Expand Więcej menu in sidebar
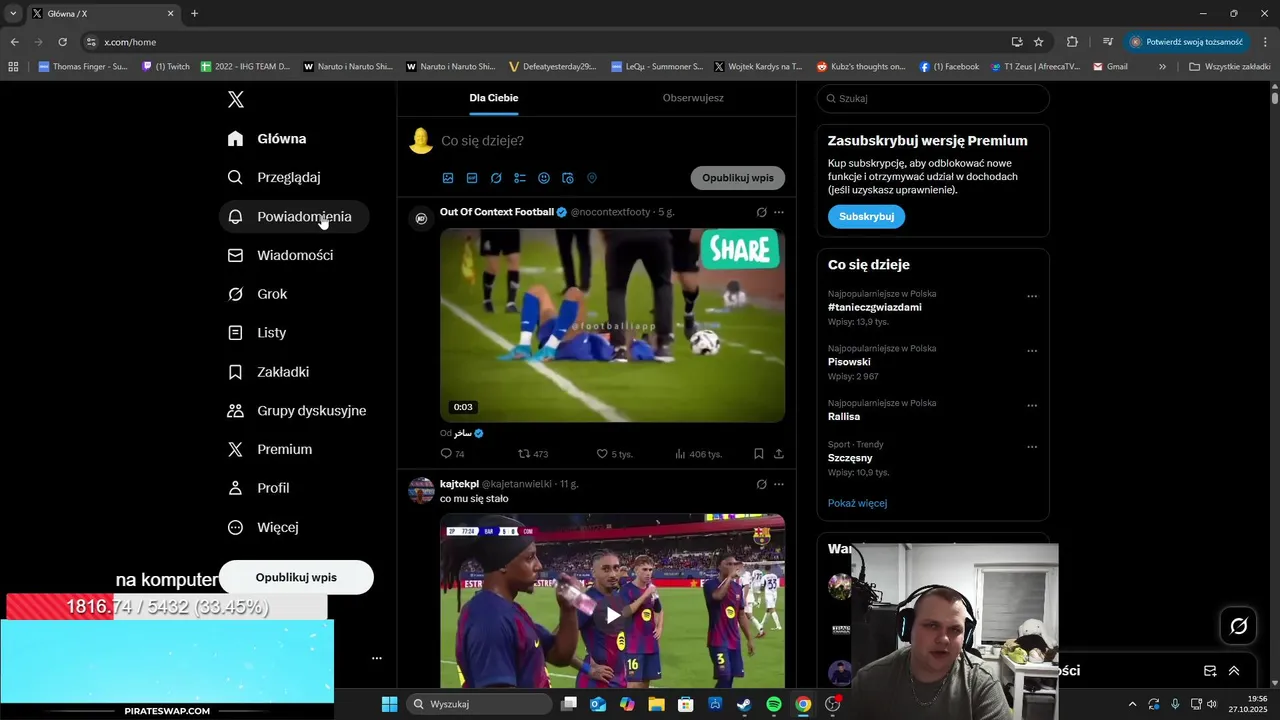Image resolution: width=1280 pixels, height=720 pixels. (263, 528)
